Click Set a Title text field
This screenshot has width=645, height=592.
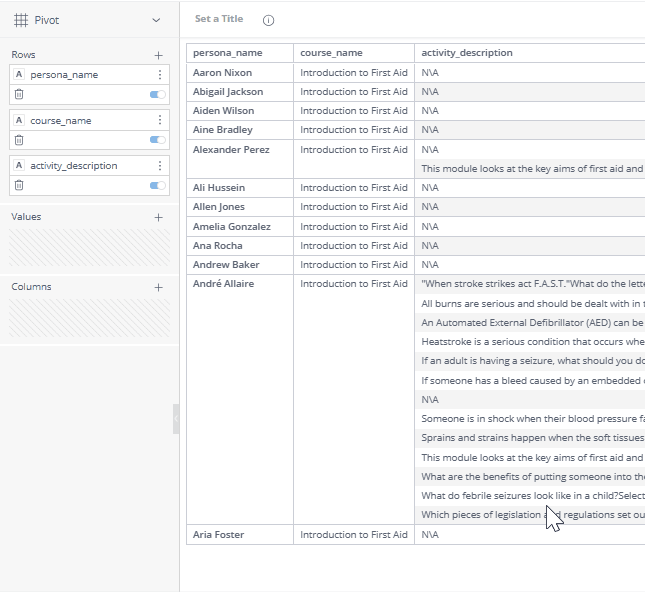point(219,19)
